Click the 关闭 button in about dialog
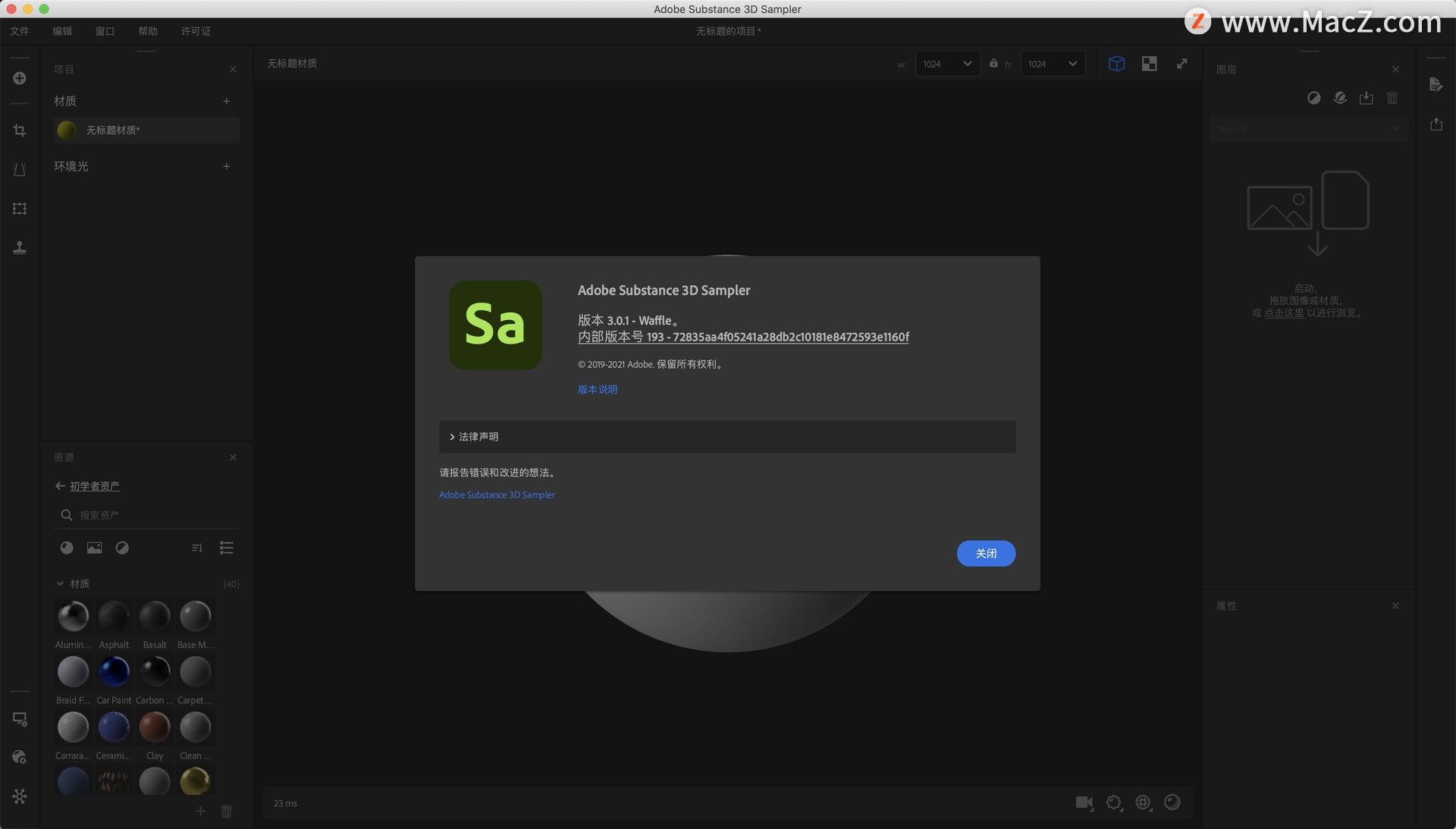The width and height of the screenshot is (1456, 829). coord(986,554)
